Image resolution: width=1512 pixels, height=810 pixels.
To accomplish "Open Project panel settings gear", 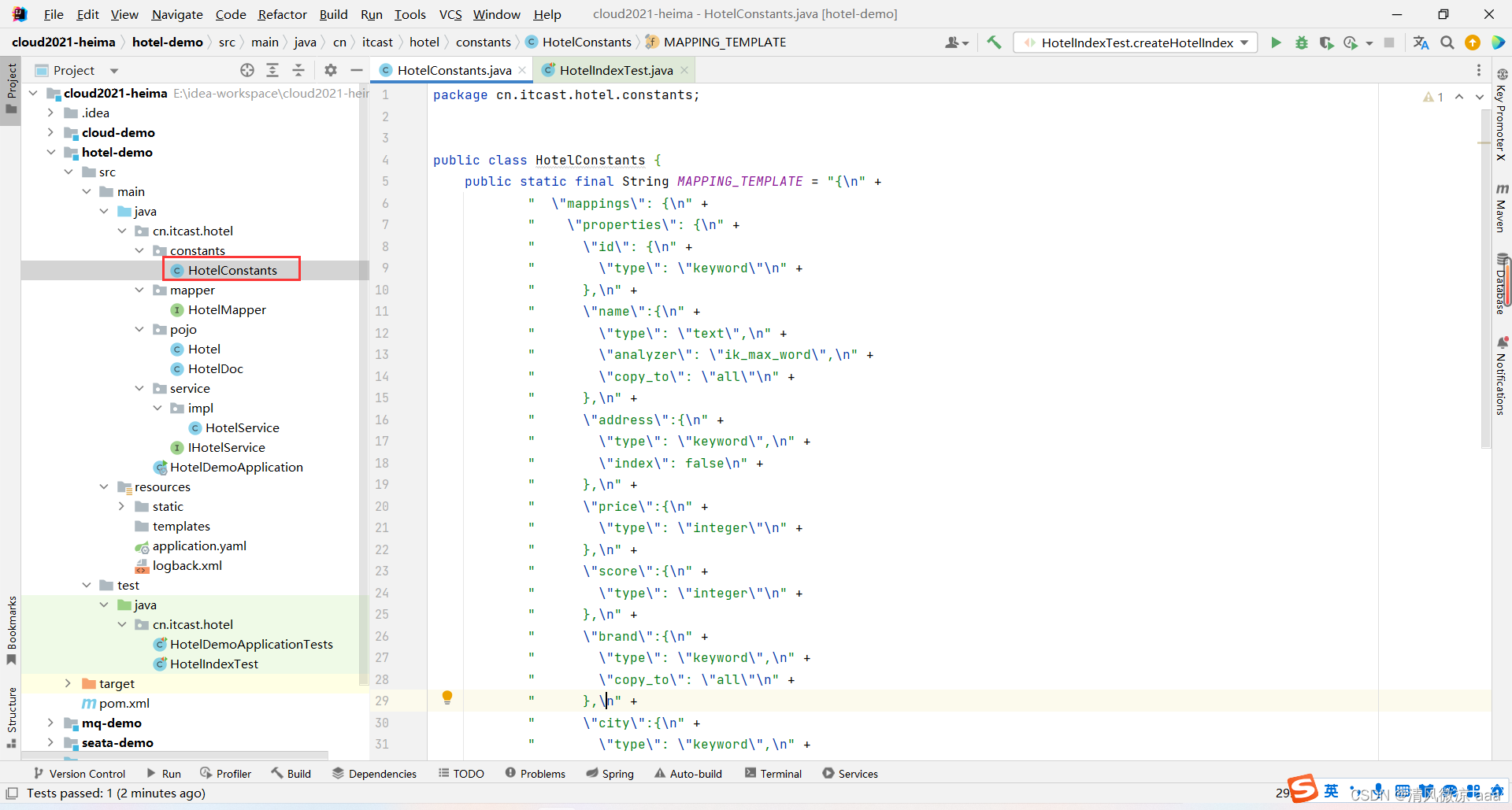I will coord(331,70).
